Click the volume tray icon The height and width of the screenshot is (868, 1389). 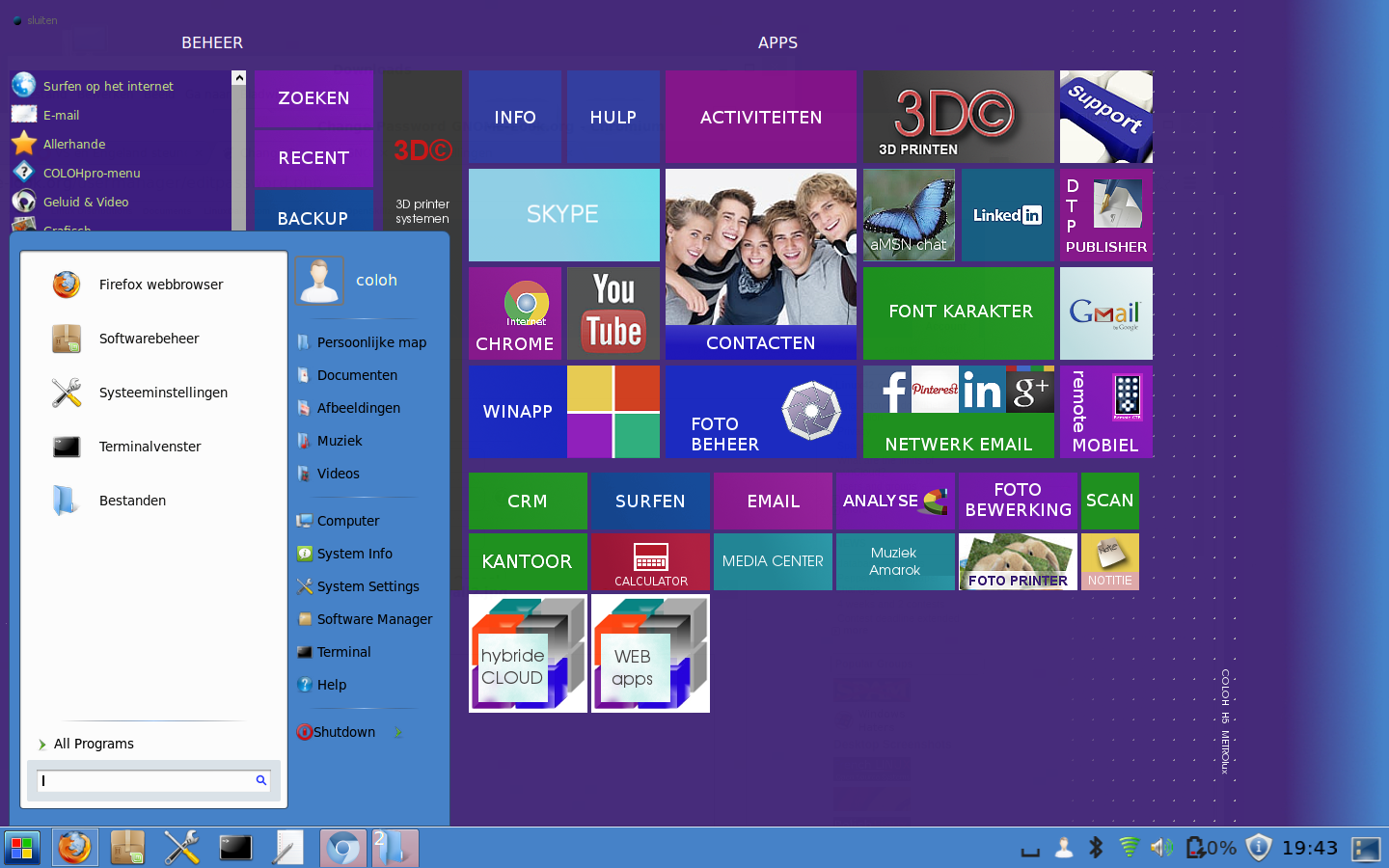(x=1161, y=848)
